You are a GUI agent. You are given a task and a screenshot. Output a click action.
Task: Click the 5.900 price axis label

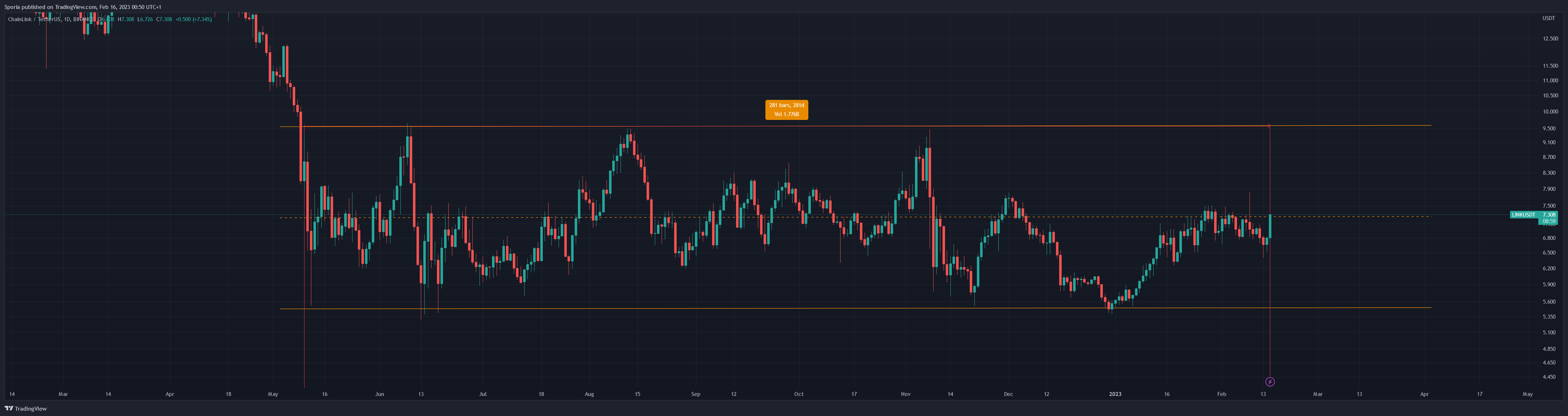1549,285
